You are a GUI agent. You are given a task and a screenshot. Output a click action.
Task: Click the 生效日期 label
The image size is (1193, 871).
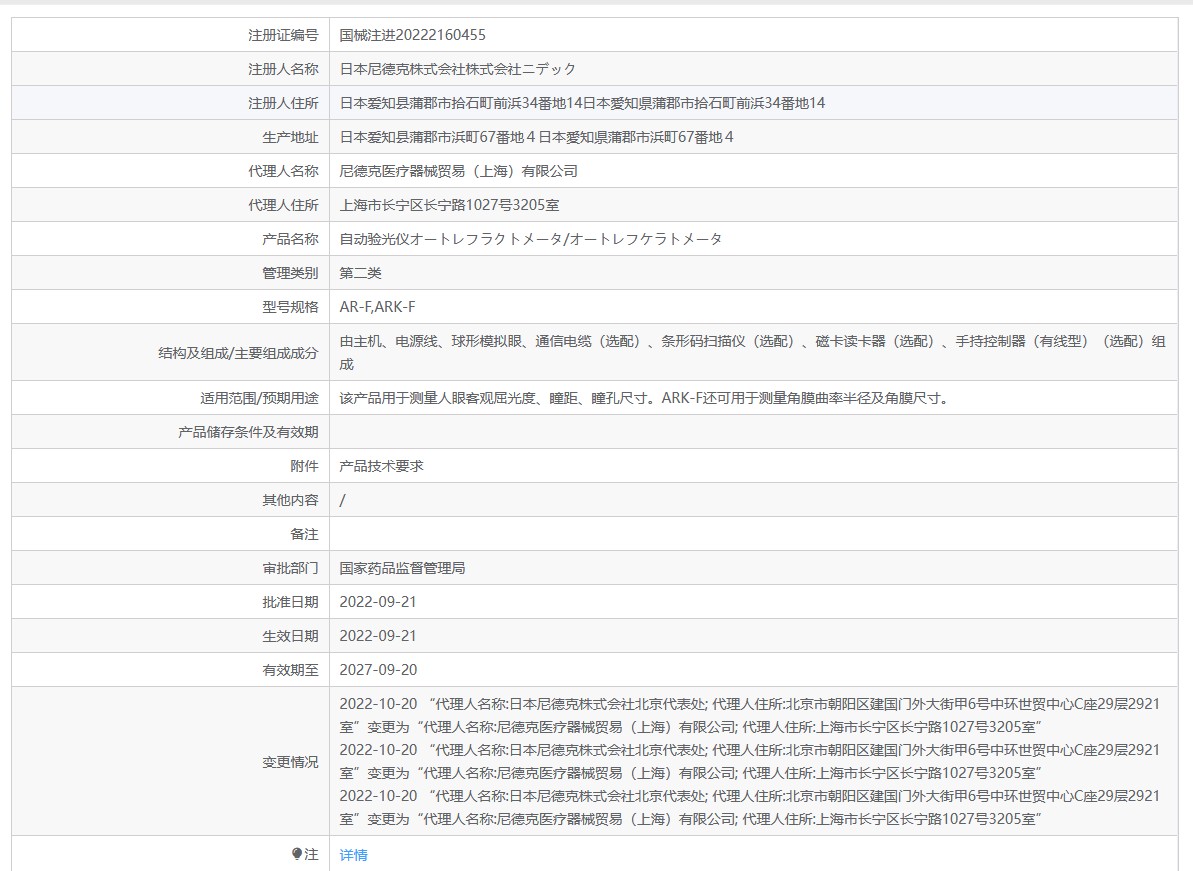click(290, 636)
